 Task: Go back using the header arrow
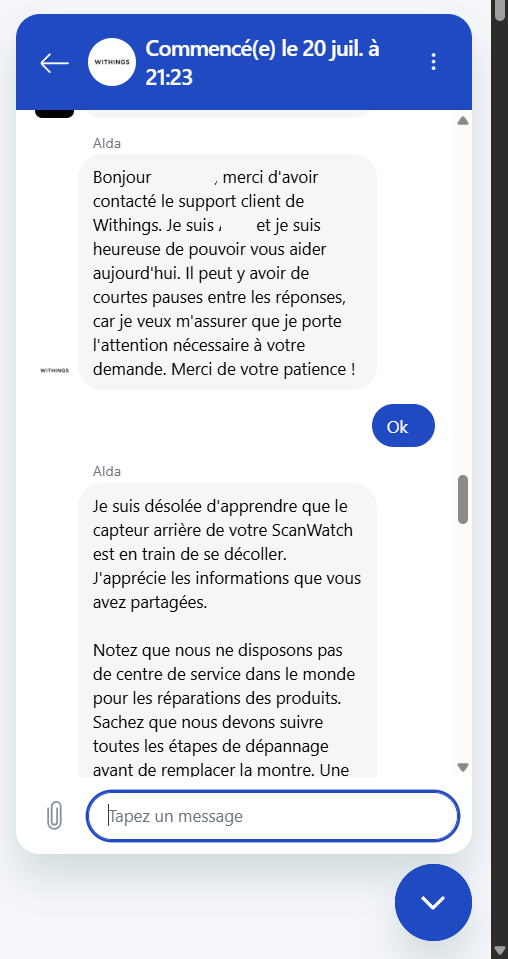tap(54, 62)
